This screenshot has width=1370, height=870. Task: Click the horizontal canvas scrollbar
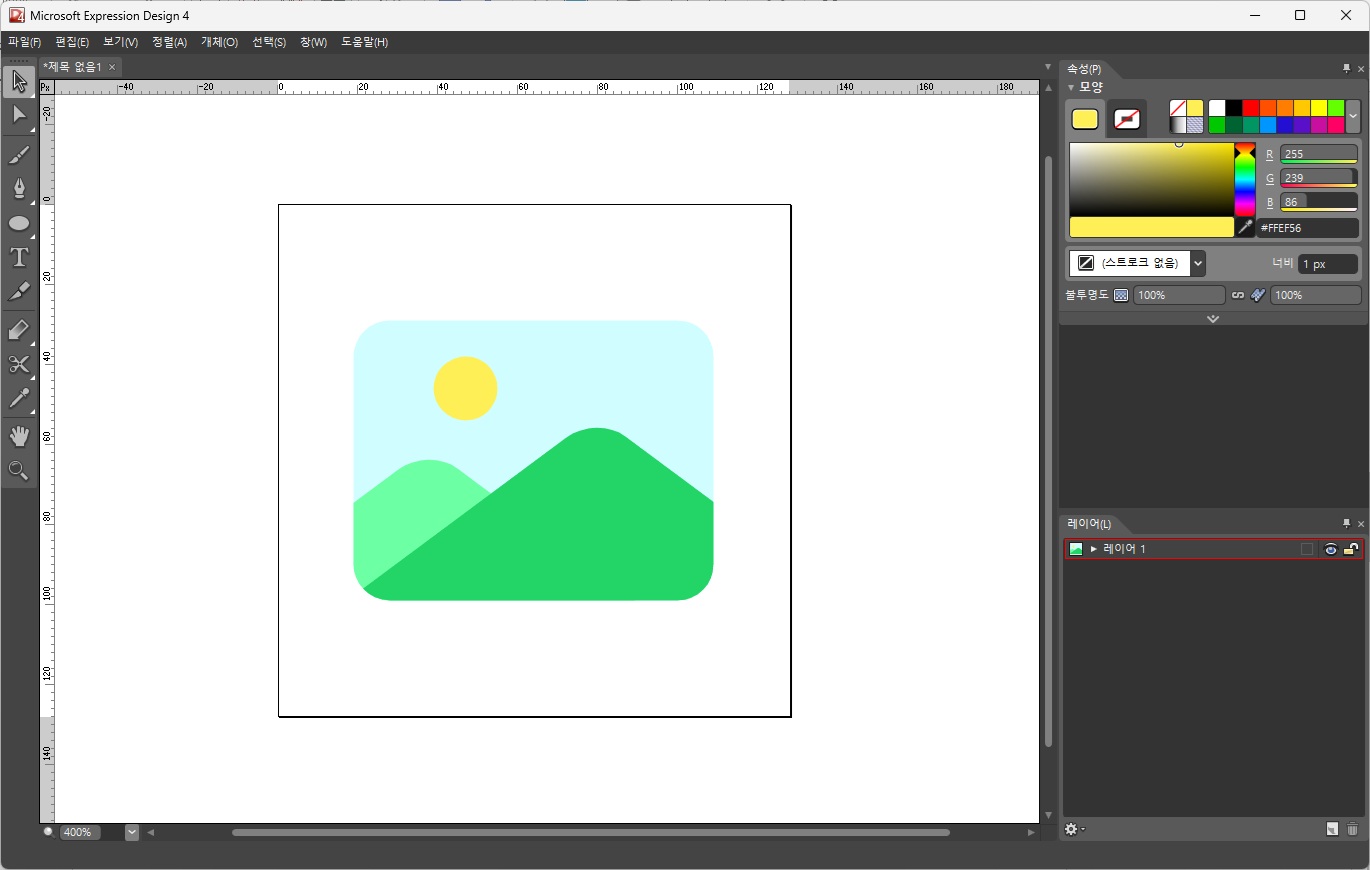[x=591, y=832]
